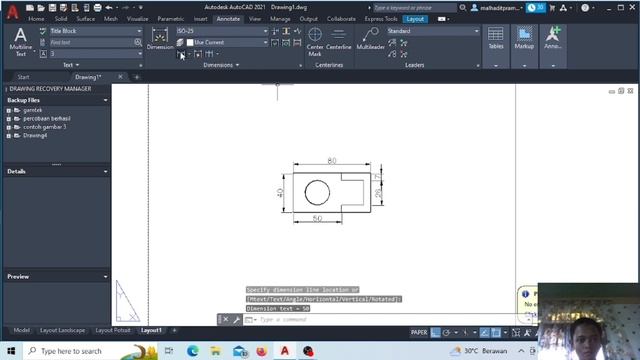640x360 pixels.
Task: Add a new layout with plus button
Action: coord(174,331)
